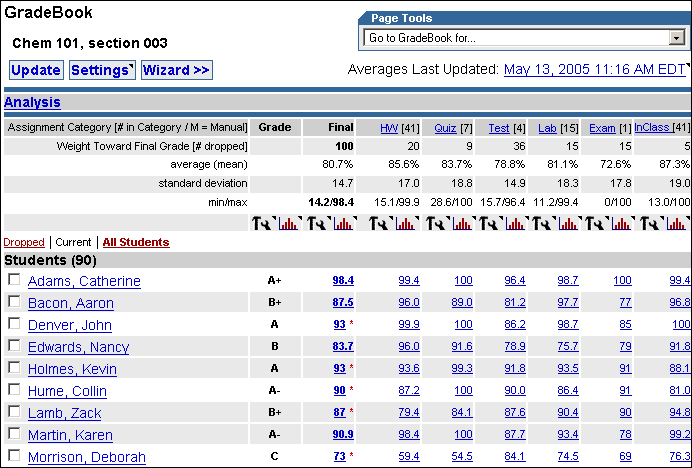Open student Morrison, Deborah's record
The image size is (692, 468).
pos(86,457)
